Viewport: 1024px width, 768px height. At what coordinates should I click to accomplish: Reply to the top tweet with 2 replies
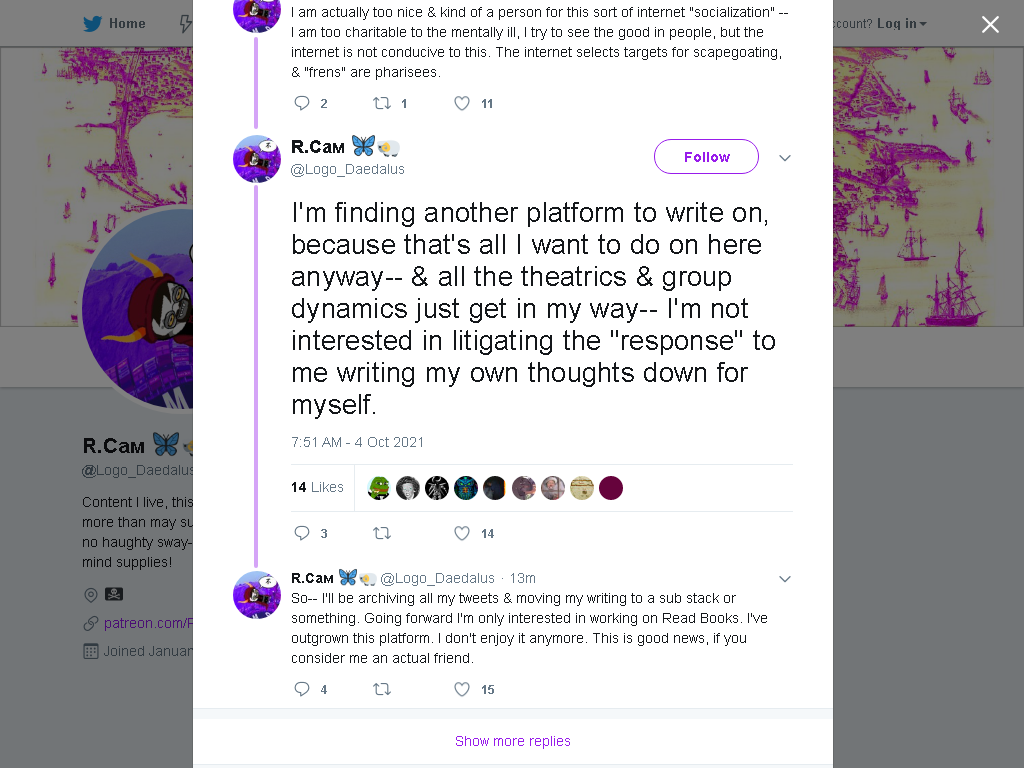click(x=302, y=103)
